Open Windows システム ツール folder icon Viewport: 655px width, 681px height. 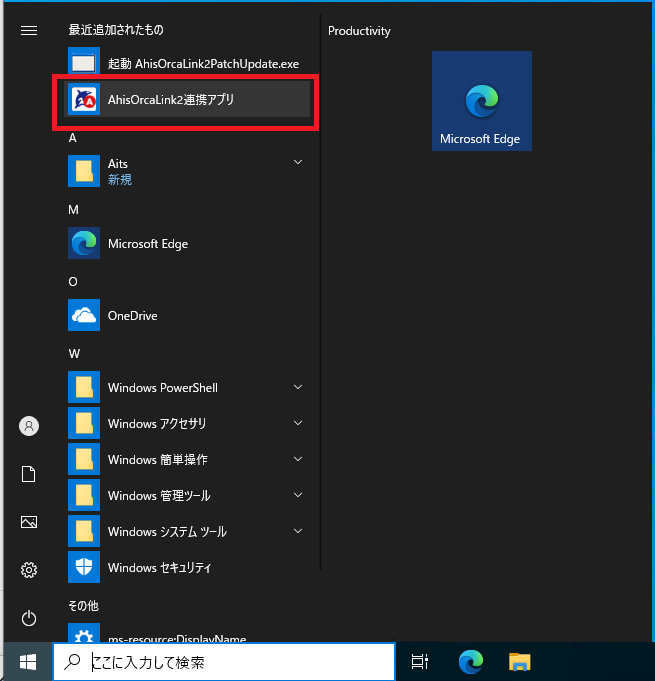(84, 532)
